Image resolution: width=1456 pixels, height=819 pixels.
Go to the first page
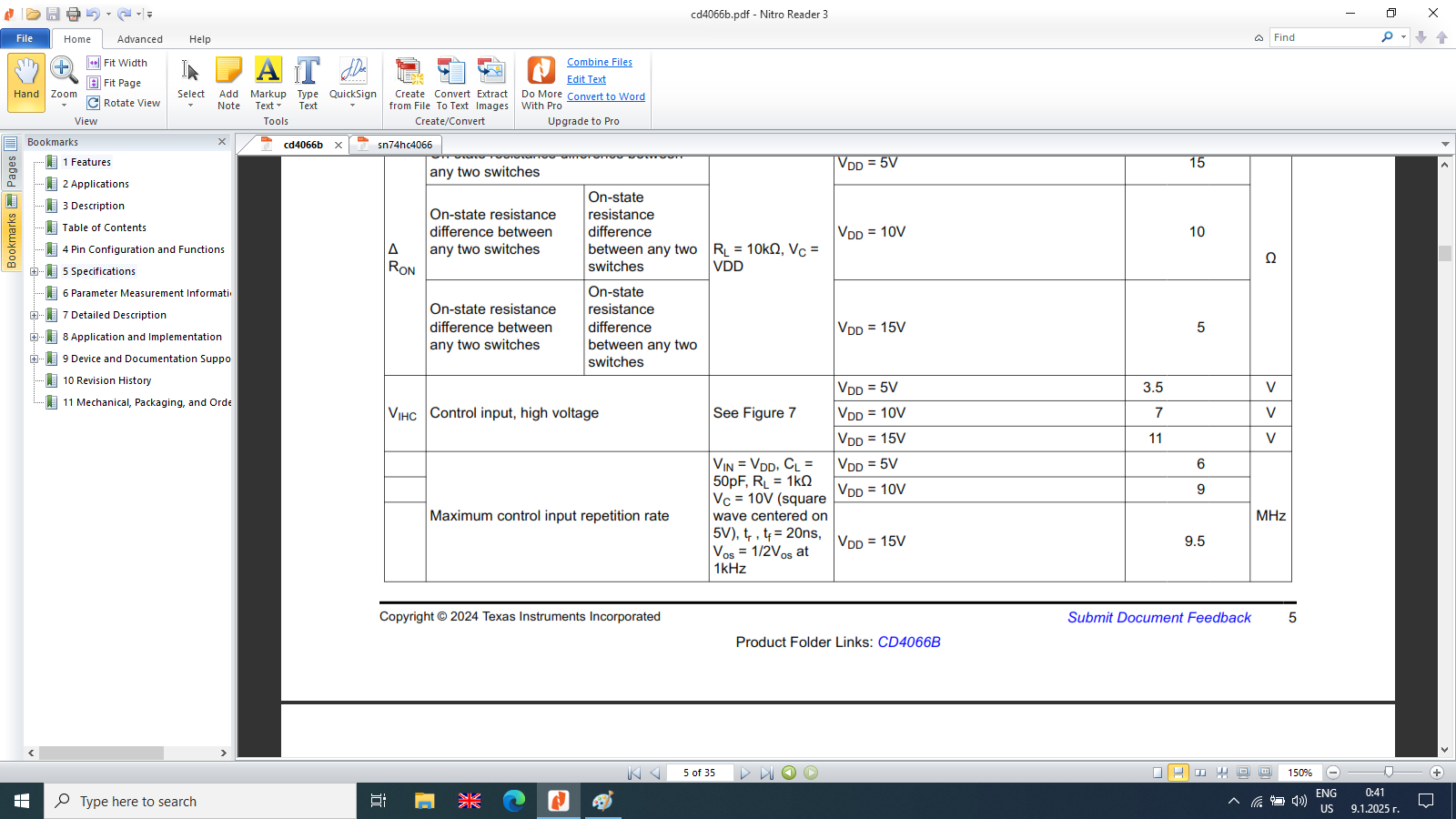tap(634, 773)
